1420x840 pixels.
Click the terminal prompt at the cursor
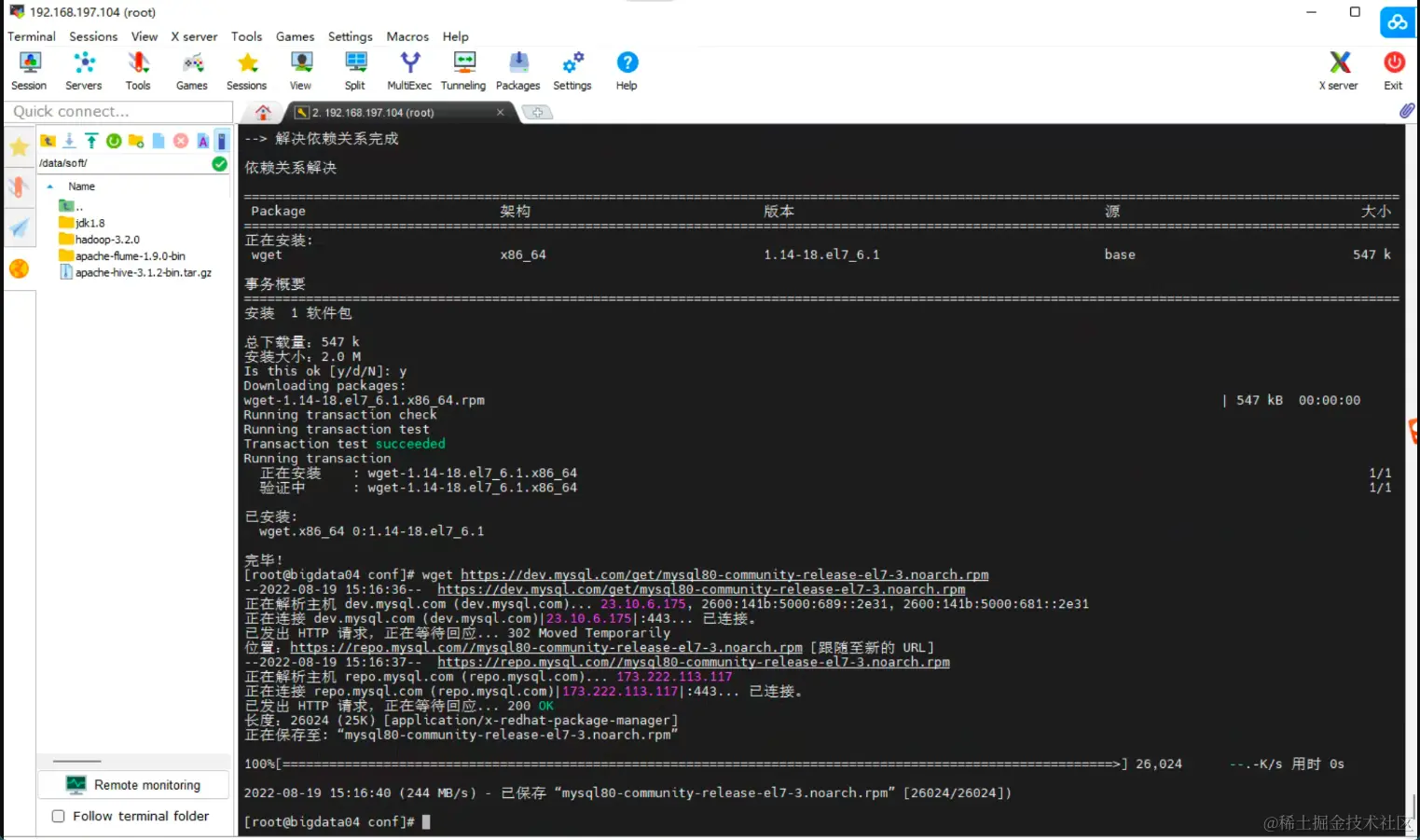[x=426, y=822]
